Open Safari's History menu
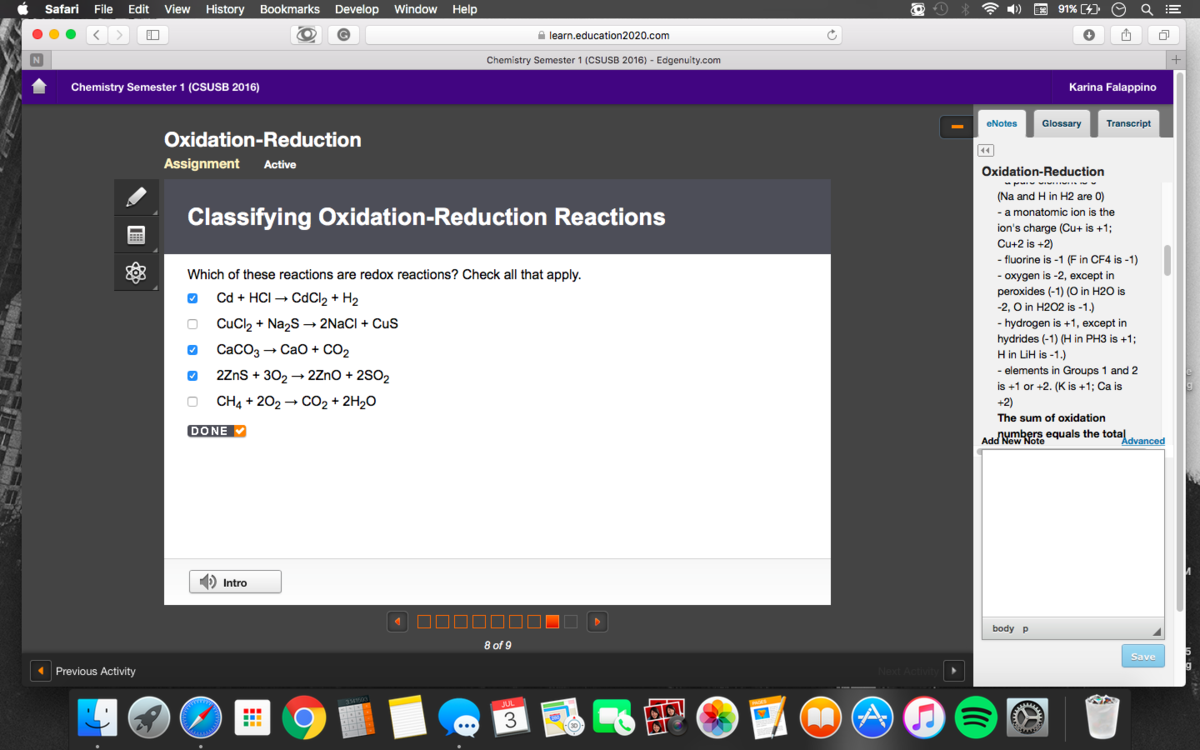 (224, 9)
